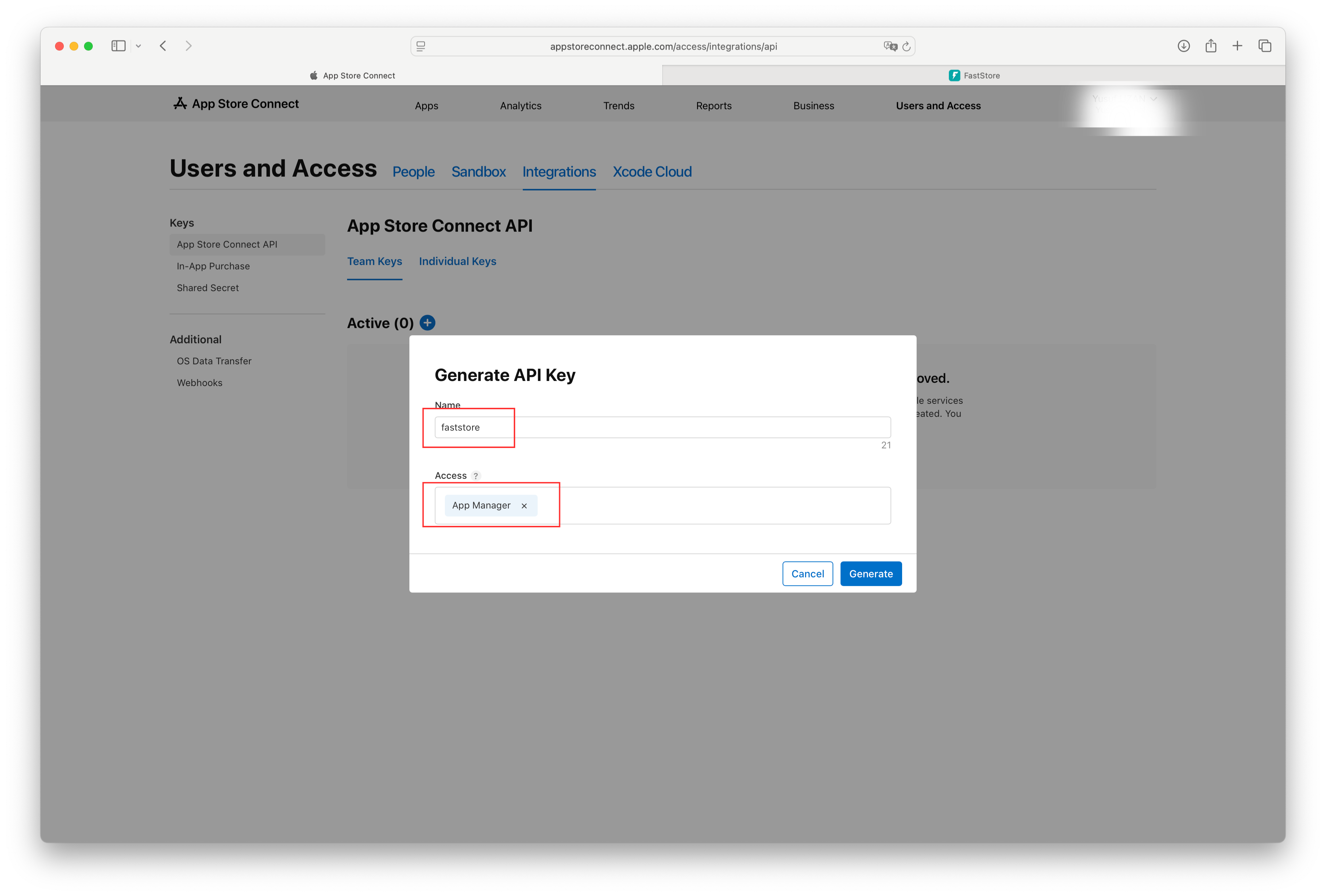Click the blue plus icon next to Active
The image size is (1326, 896).
pos(428,322)
